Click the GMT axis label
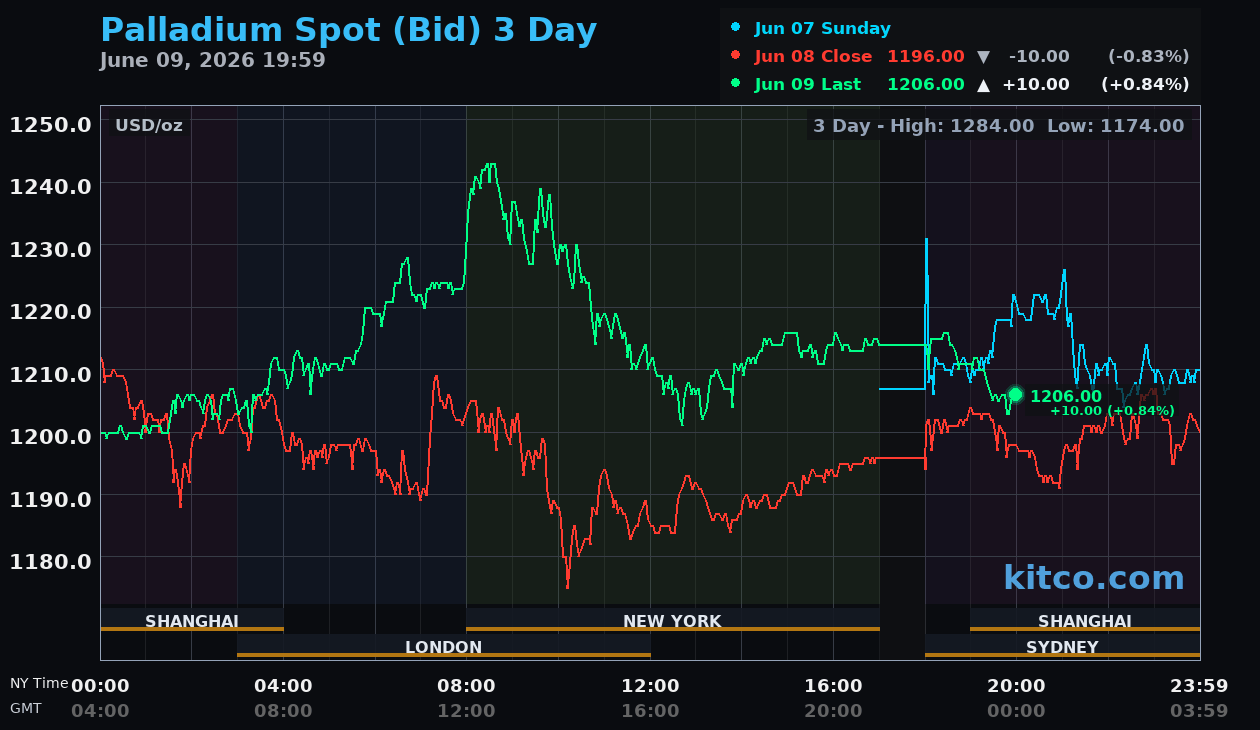Viewport: 1260px width, 730px height. point(26,707)
